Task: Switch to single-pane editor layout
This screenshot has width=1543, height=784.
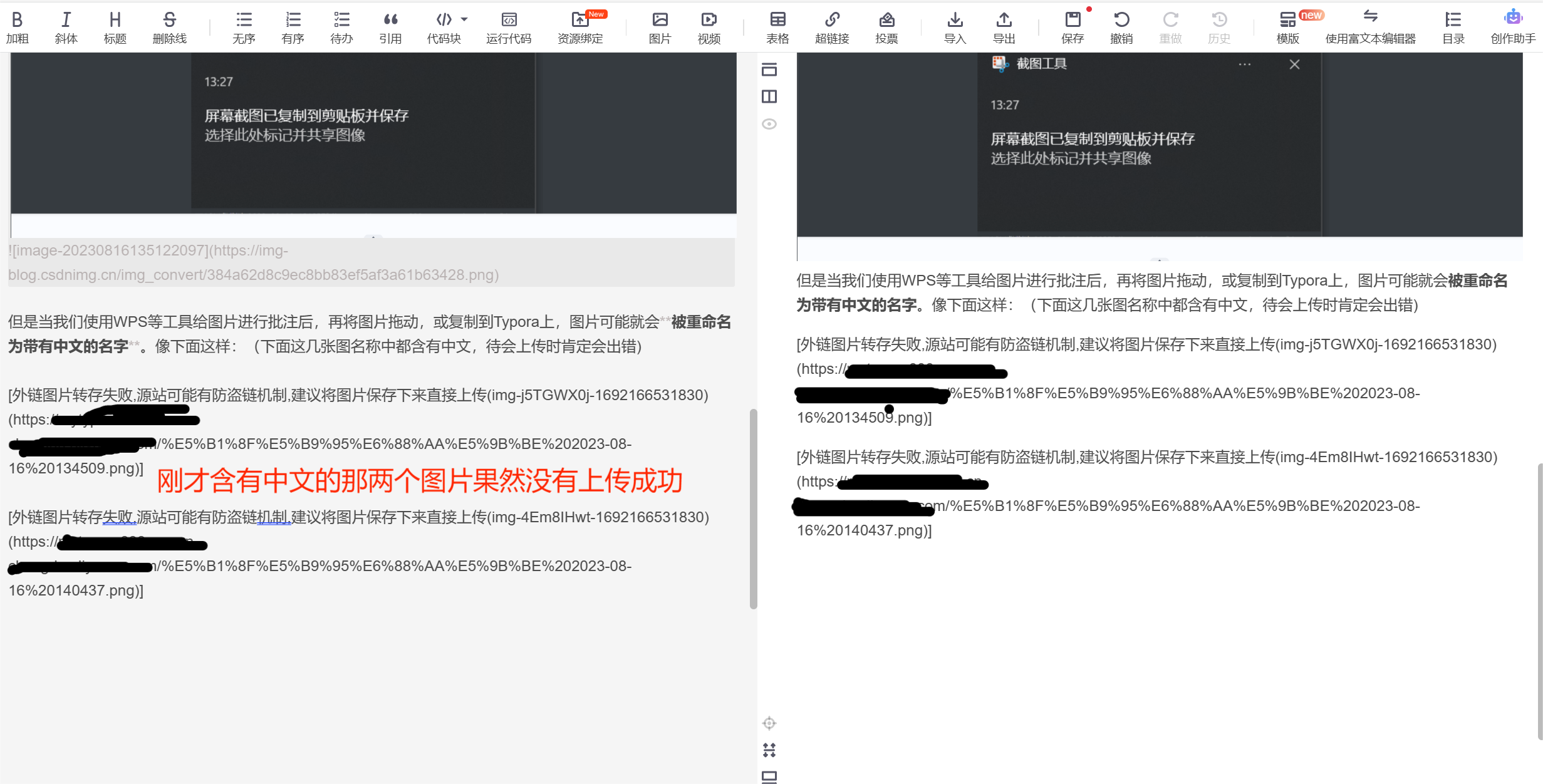Action: point(769,70)
